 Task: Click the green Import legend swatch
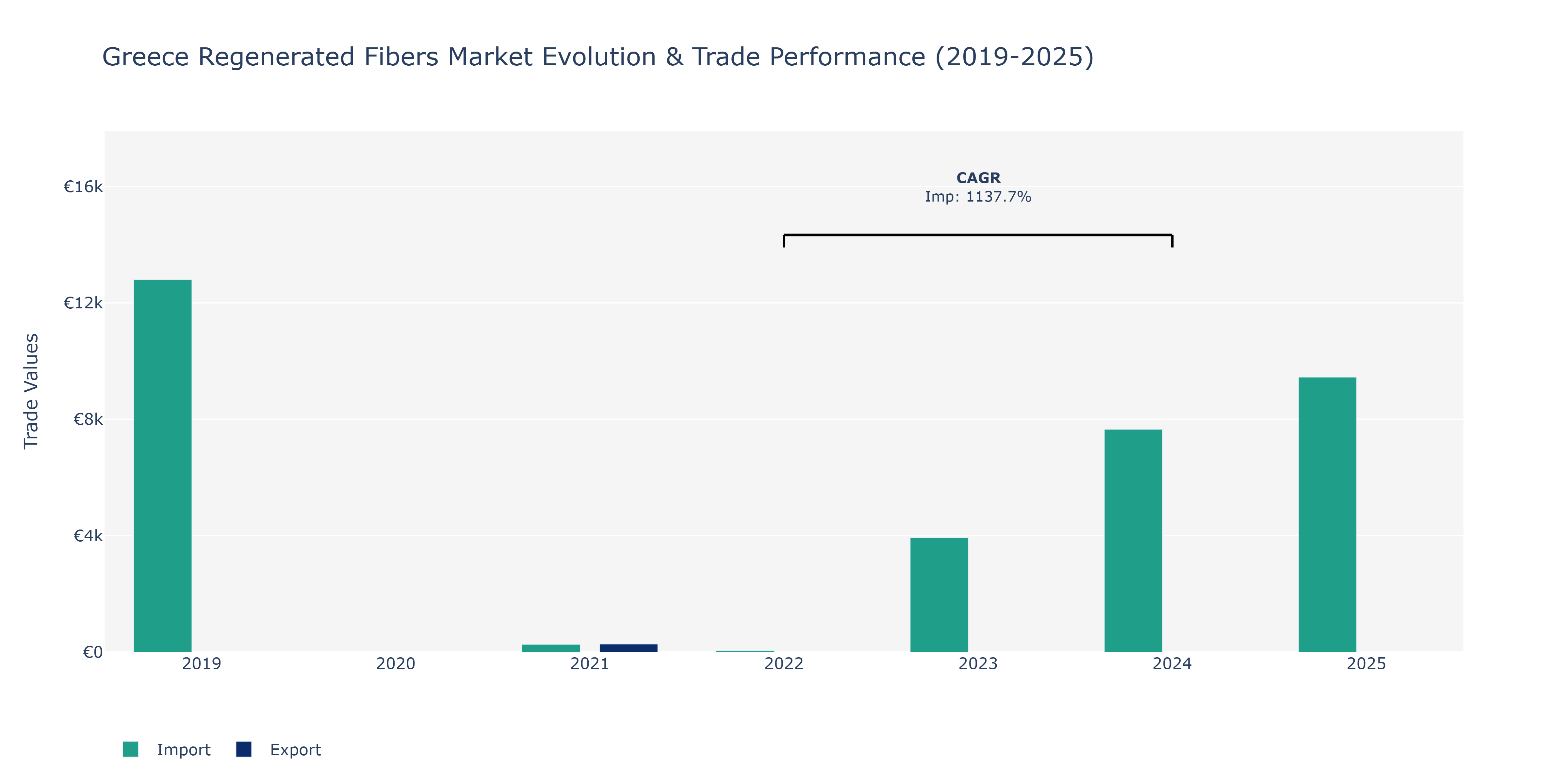130,749
